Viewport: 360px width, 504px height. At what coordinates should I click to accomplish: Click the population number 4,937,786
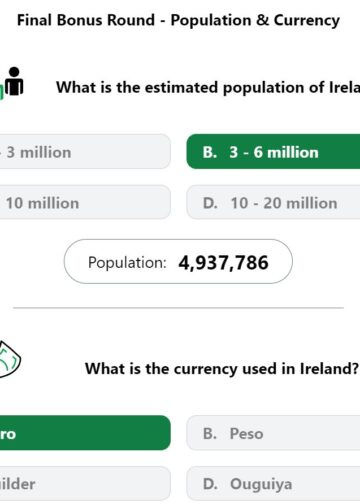[x=223, y=263]
